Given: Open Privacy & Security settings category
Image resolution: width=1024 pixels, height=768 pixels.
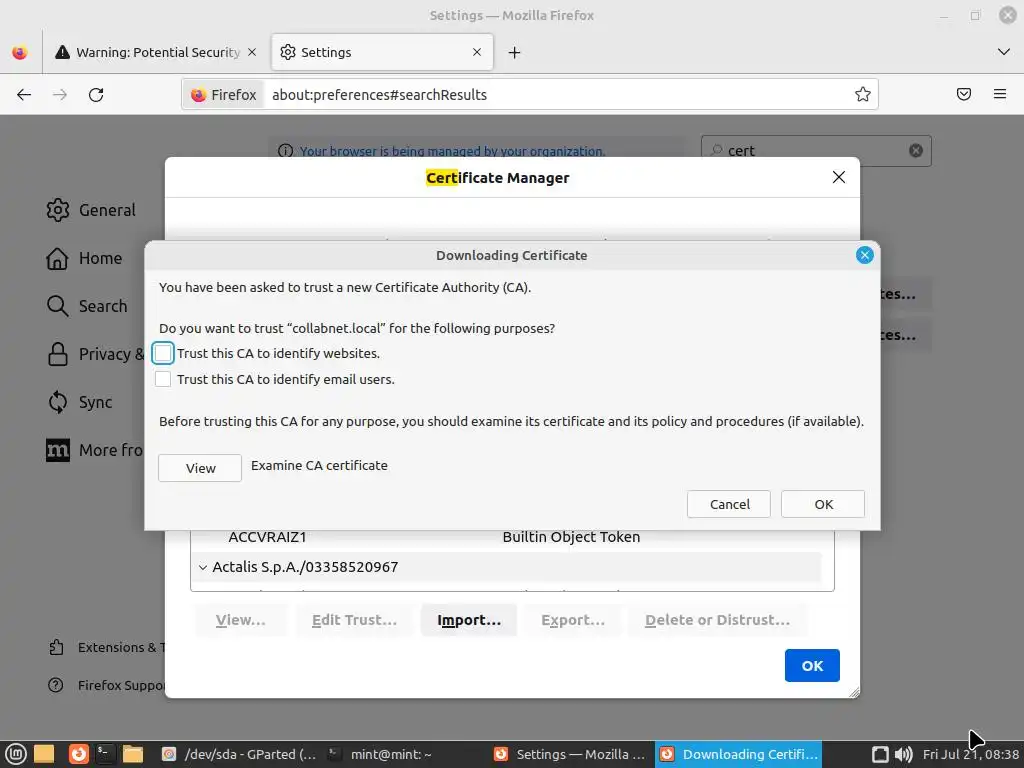Looking at the screenshot, I should [x=95, y=354].
